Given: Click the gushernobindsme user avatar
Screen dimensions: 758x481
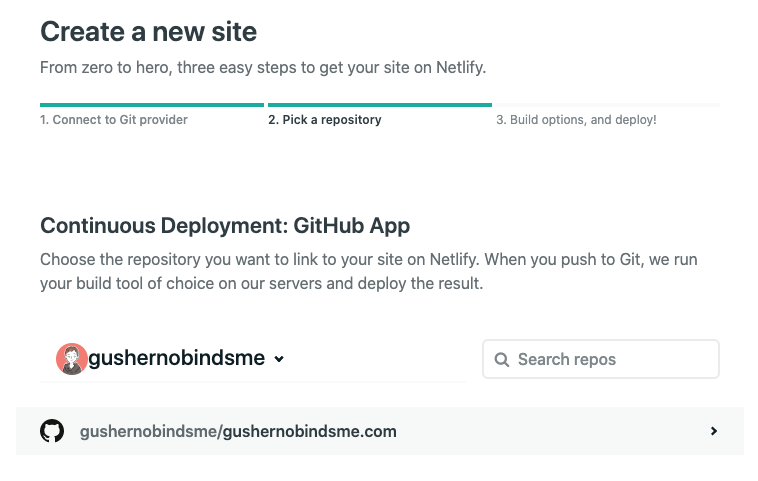Looking at the screenshot, I should tap(71, 358).
